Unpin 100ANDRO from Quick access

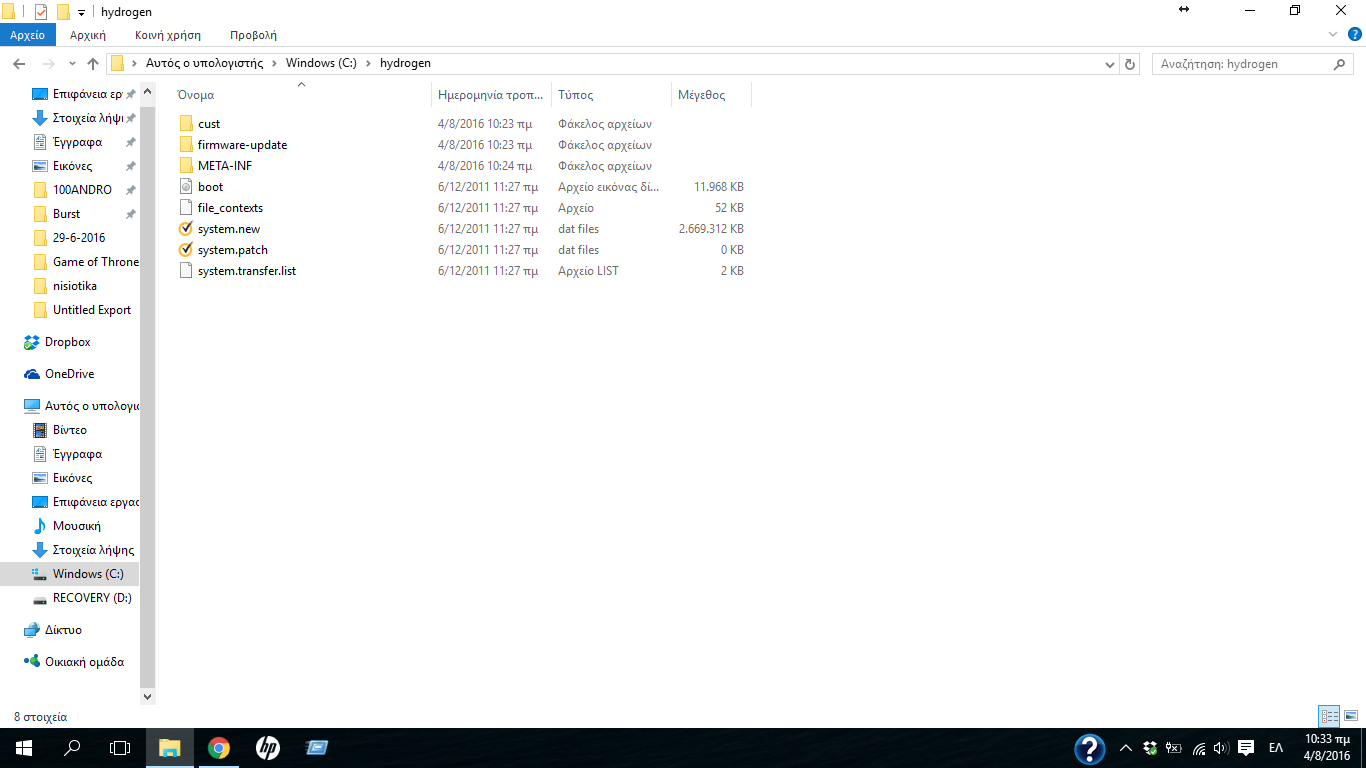point(130,190)
